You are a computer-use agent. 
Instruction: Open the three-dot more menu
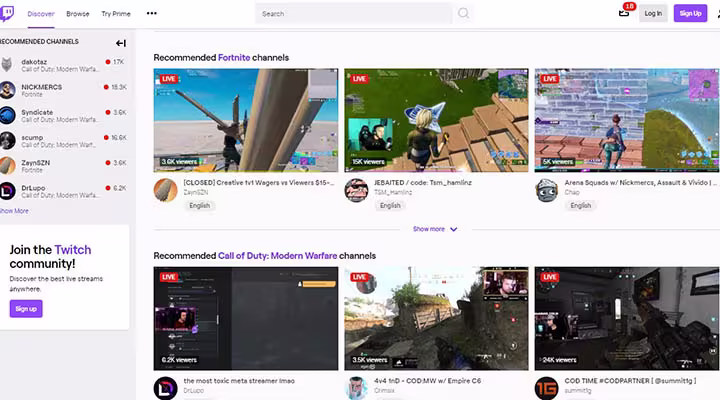pyautogui.click(x=152, y=13)
